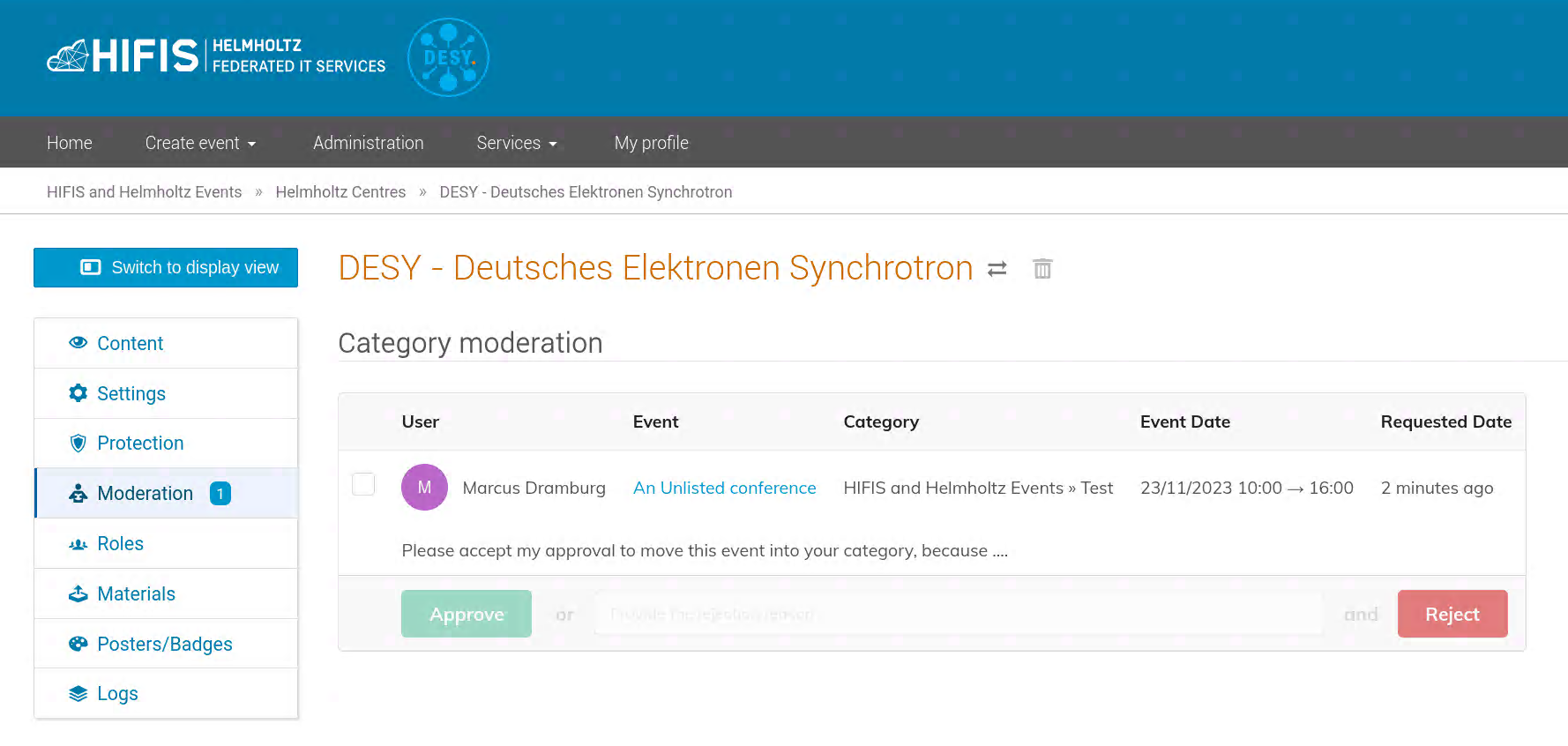Click the '2 minutes ago' requested date
Screen dimensions: 1568x746
pos(1437,488)
